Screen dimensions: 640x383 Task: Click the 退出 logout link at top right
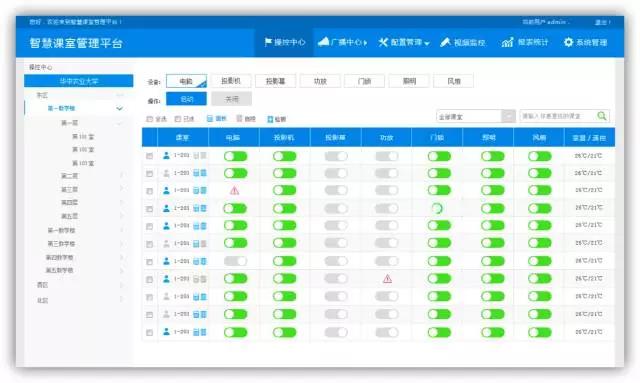602,22
